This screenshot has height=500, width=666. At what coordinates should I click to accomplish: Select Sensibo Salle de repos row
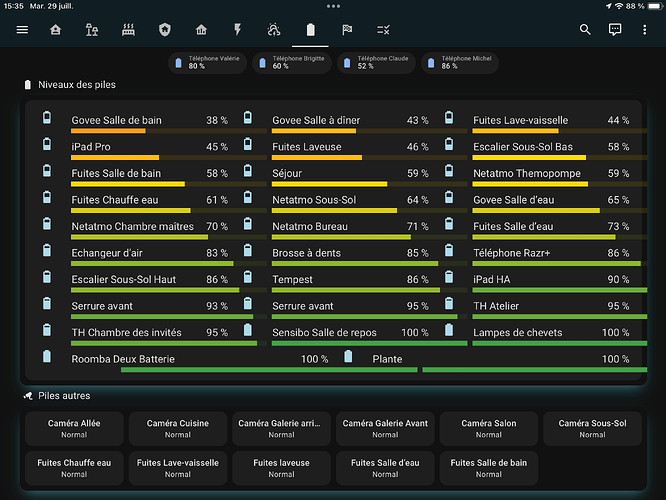[x=355, y=333]
